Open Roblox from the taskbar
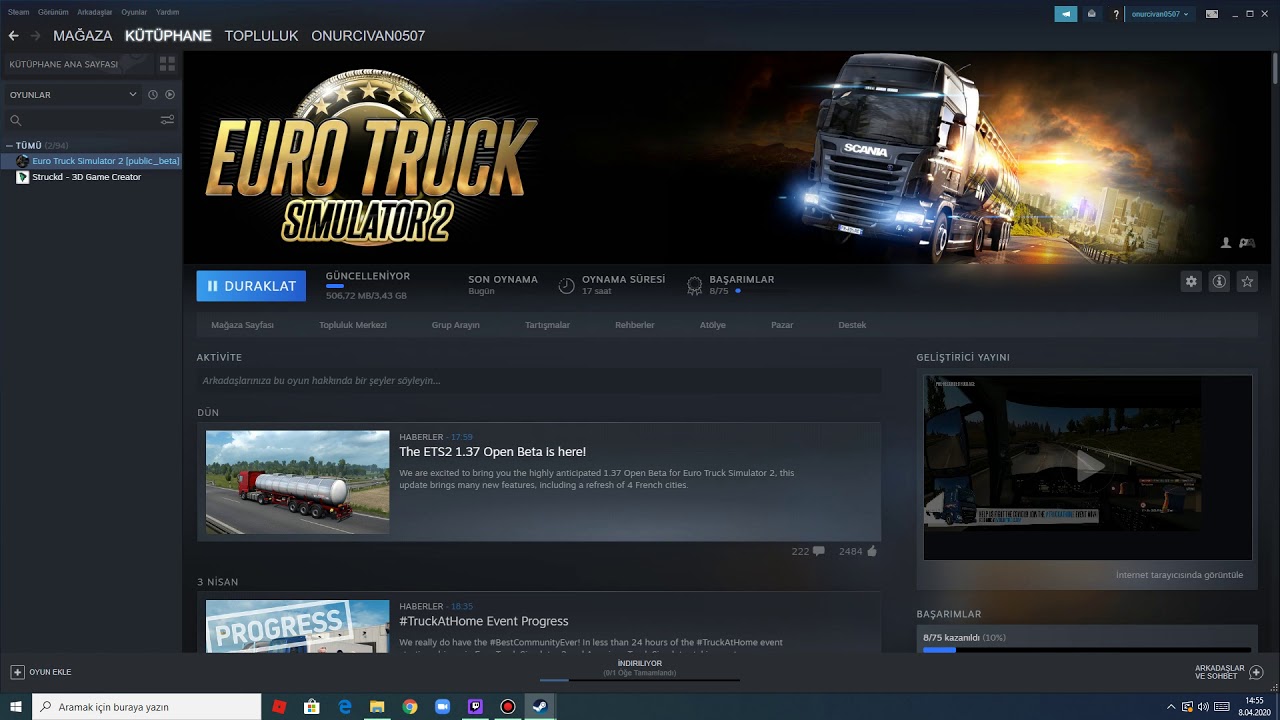Viewport: 1280px width, 720px height. [x=279, y=707]
